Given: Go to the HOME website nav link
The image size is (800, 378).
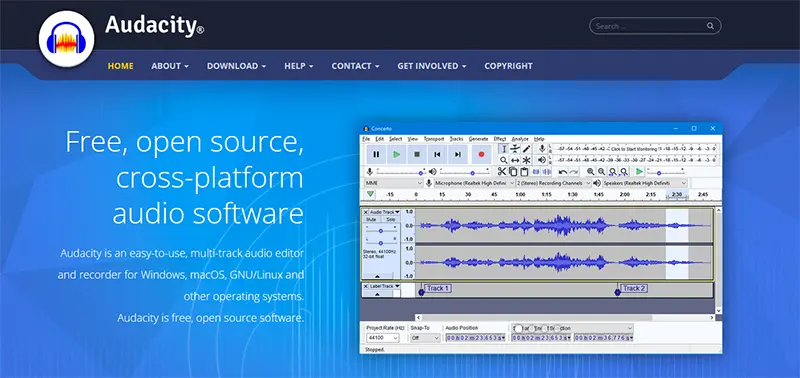Looking at the screenshot, I should 120,66.
